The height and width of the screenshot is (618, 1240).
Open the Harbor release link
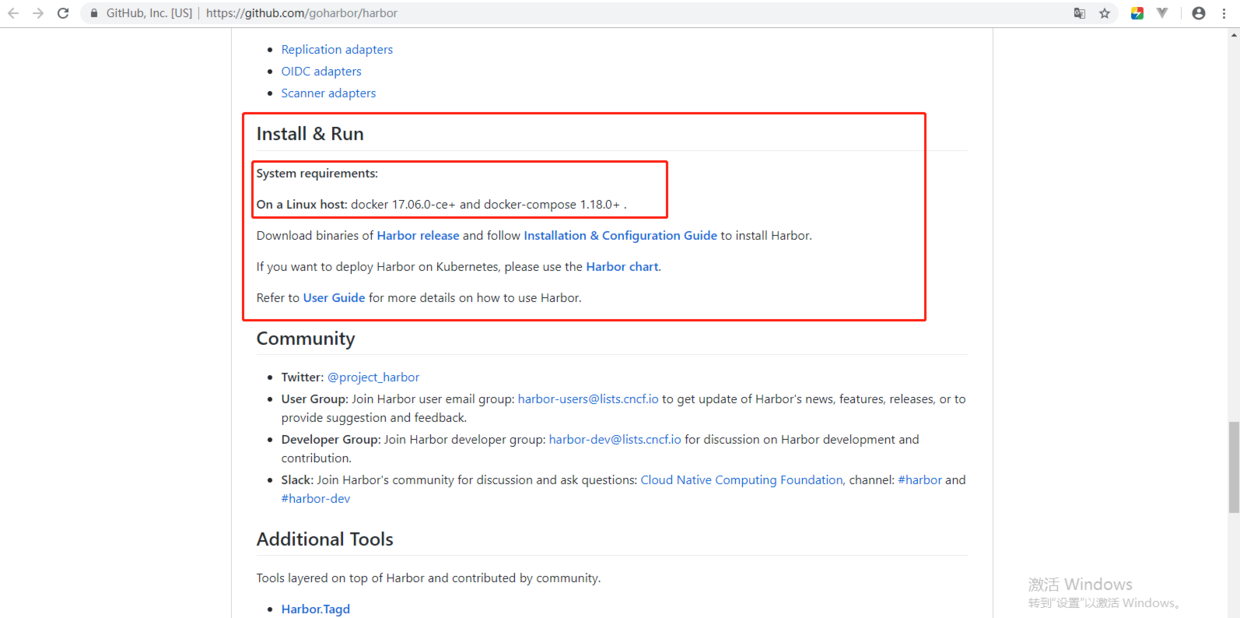click(x=418, y=236)
